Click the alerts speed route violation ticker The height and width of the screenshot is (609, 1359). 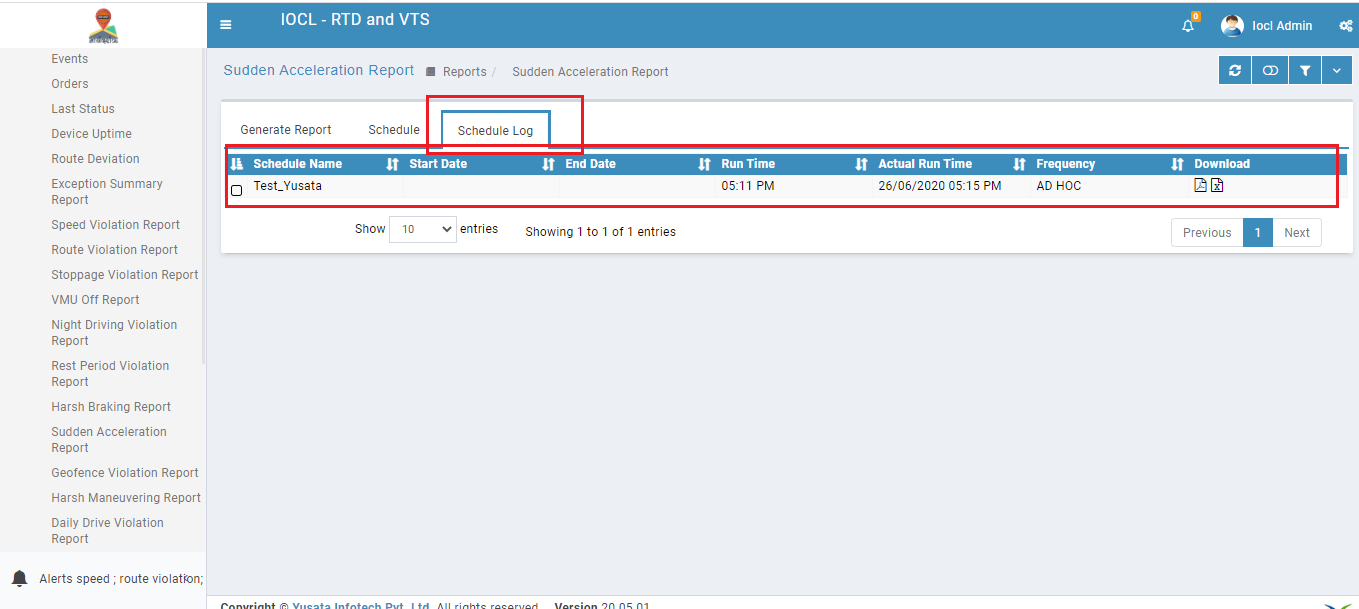[121, 578]
